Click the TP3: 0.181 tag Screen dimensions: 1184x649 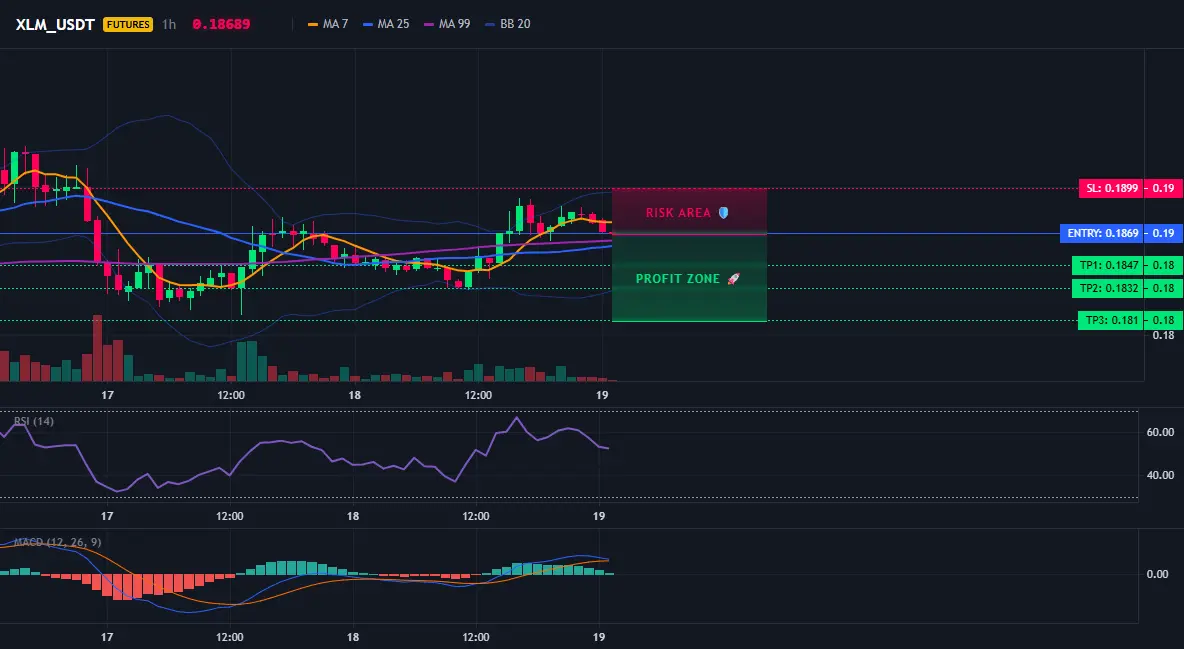pyautogui.click(x=1110, y=320)
